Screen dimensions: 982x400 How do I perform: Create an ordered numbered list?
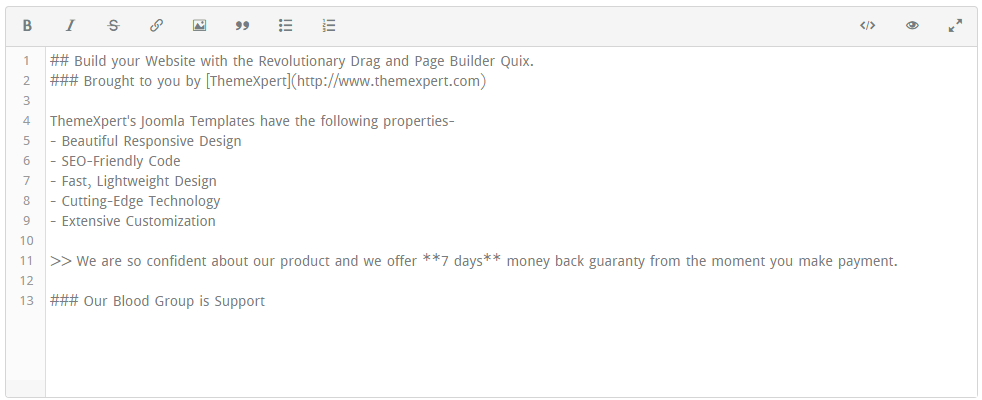pos(329,26)
